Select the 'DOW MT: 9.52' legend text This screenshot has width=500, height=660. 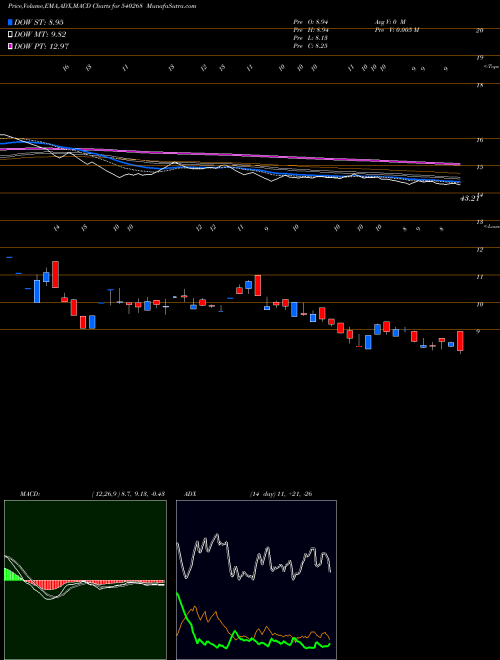point(40,35)
